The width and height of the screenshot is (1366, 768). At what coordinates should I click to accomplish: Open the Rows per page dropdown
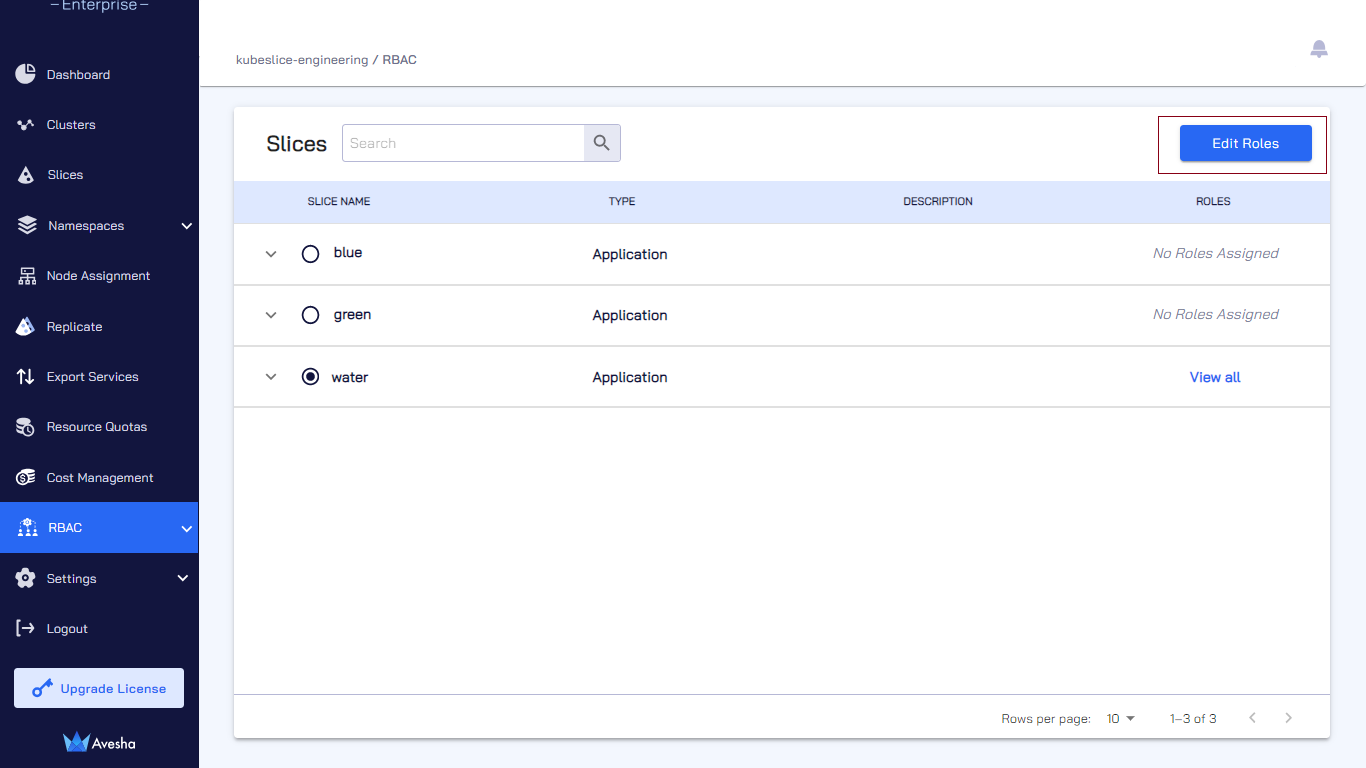point(1121,718)
